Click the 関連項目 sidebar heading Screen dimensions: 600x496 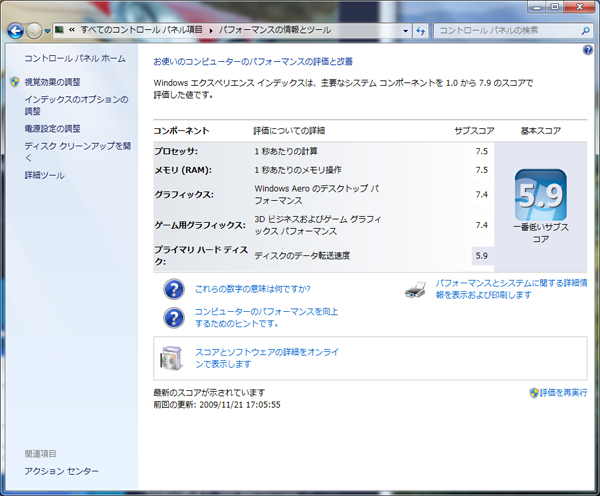point(41,454)
